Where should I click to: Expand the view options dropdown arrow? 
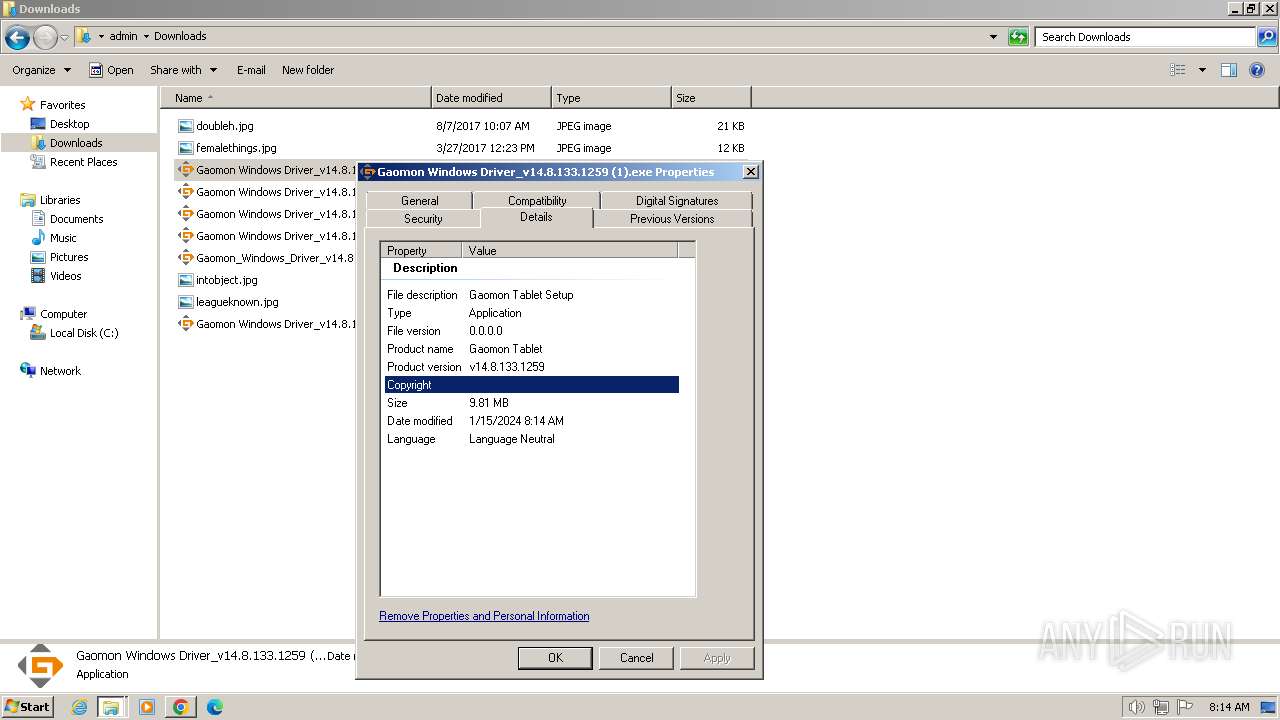[x=1202, y=70]
